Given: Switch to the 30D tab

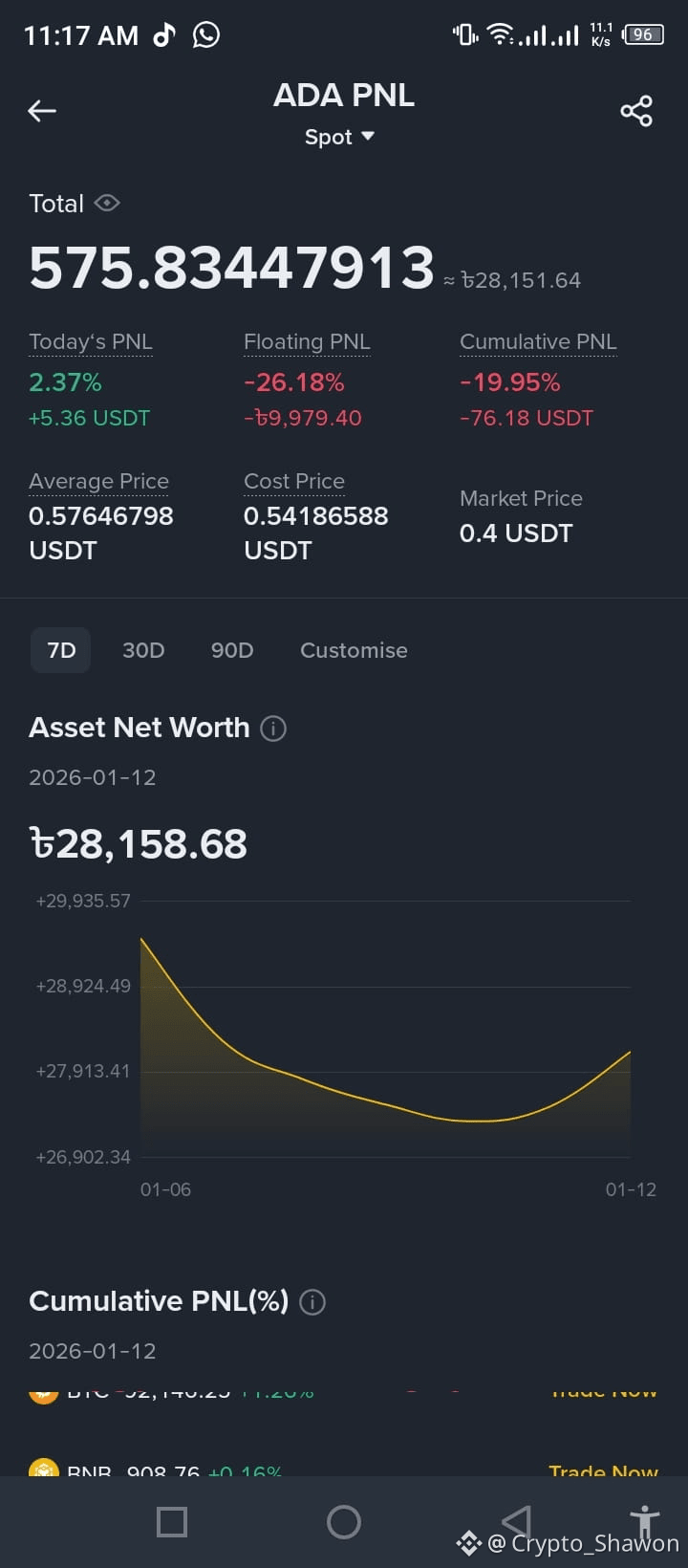Looking at the screenshot, I should [143, 650].
